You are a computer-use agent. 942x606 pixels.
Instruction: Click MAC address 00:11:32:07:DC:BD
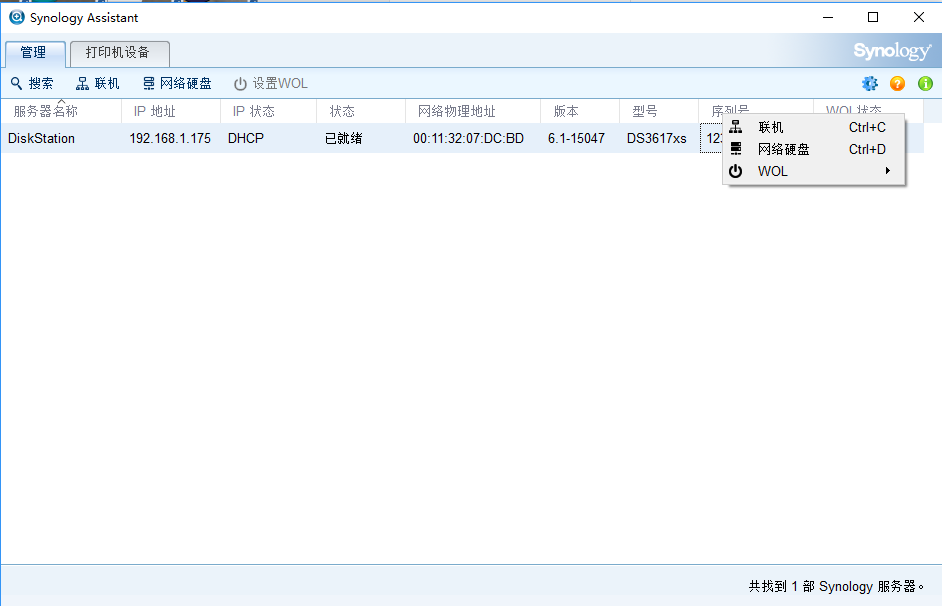click(x=469, y=139)
